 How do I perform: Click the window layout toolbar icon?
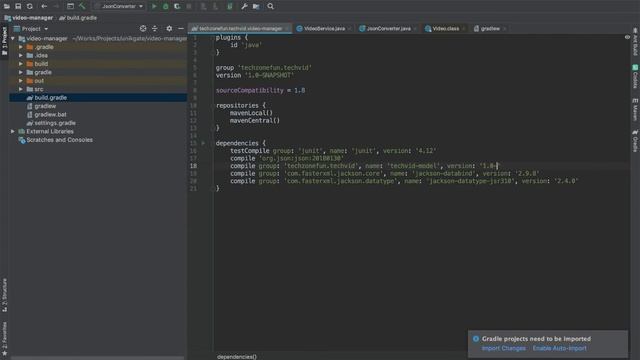[x=70, y=6]
